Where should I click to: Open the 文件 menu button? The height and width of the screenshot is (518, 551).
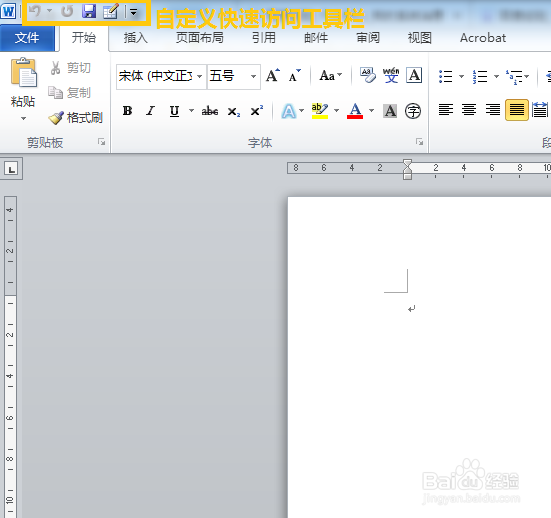click(27, 38)
